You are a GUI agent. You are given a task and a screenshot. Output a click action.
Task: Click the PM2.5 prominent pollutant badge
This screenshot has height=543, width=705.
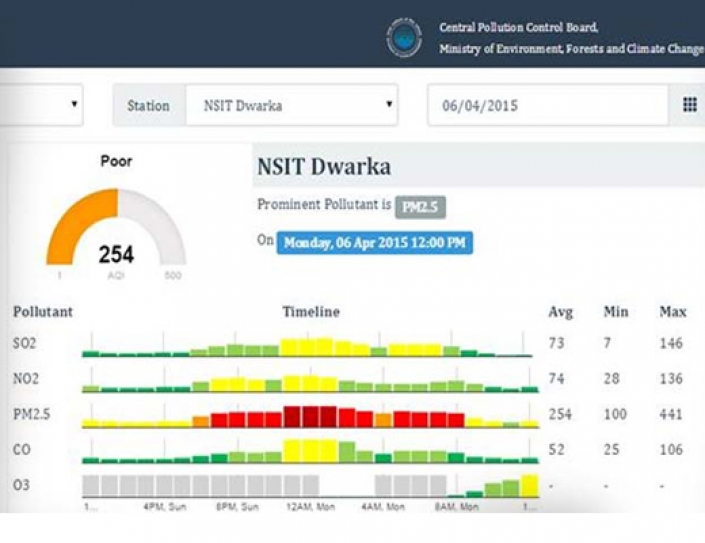pos(420,207)
